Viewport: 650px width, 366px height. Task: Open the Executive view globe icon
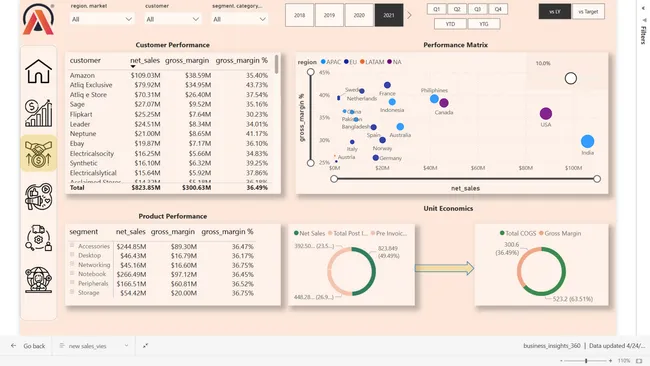tap(38, 280)
